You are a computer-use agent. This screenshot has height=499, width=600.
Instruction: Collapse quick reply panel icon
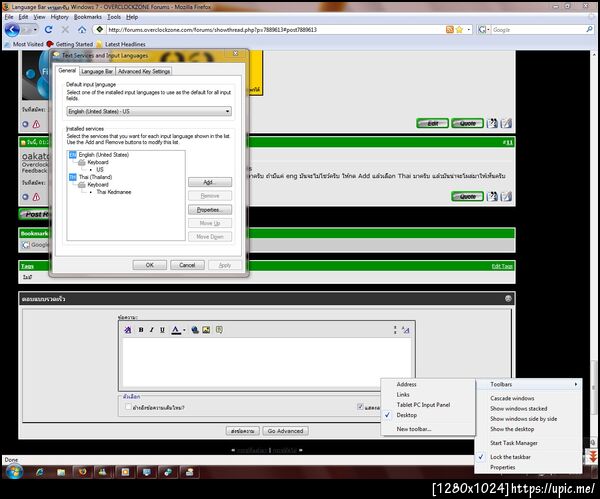tap(508, 298)
